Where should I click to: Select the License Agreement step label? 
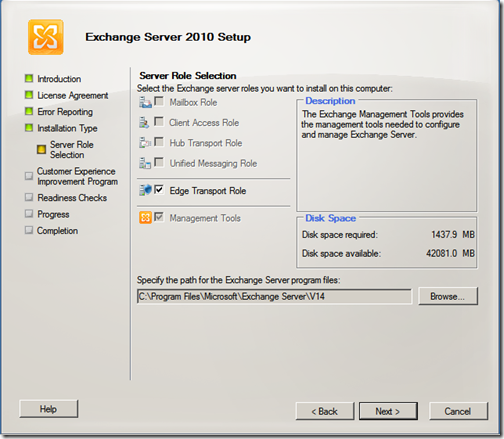click(73, 96)
